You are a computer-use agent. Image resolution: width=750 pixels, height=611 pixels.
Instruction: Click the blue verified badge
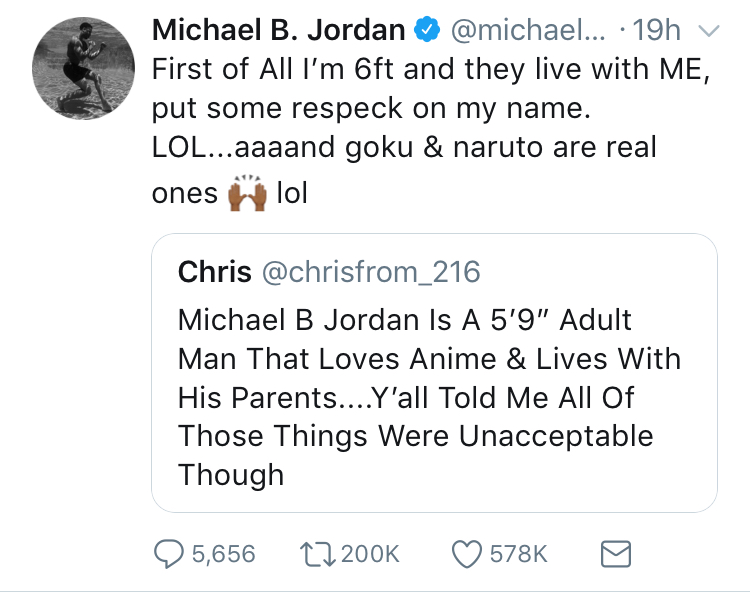(427, 31)
